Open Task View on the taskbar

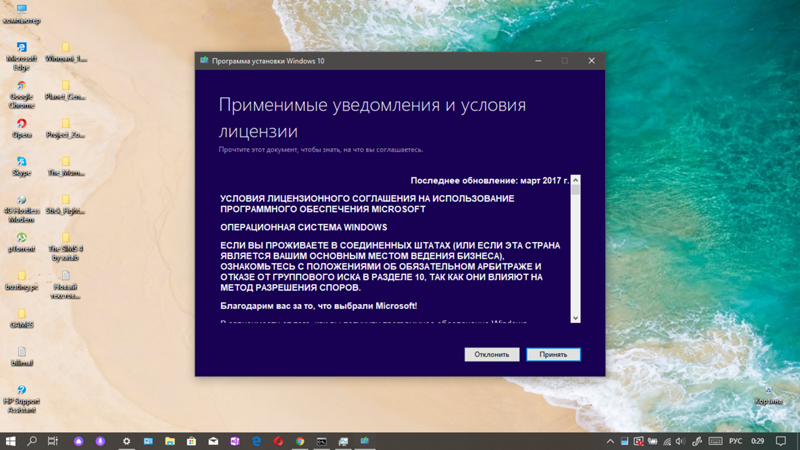(x=53, y=441)
